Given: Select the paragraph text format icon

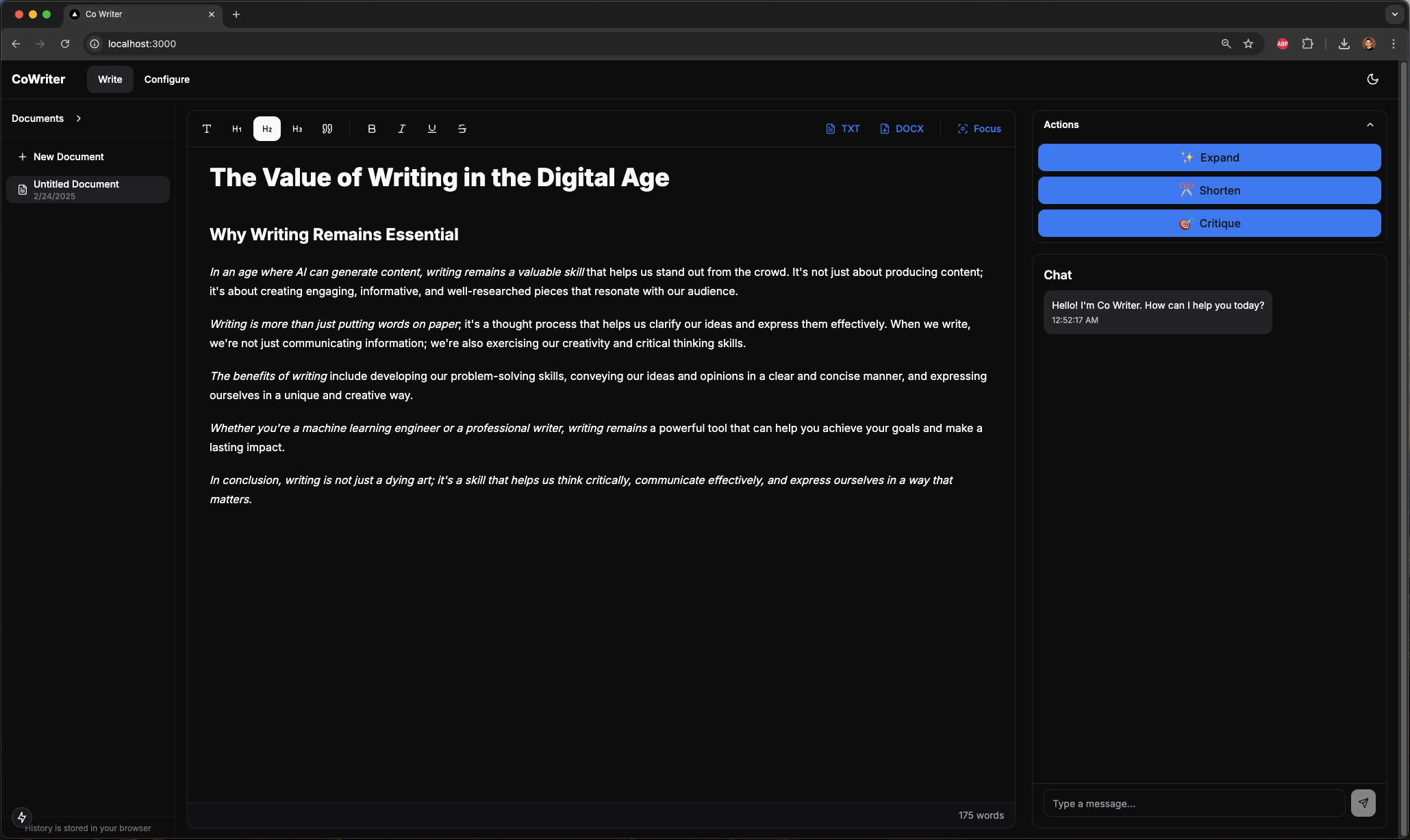Looking at the screenshot, I should click(207, 129).
